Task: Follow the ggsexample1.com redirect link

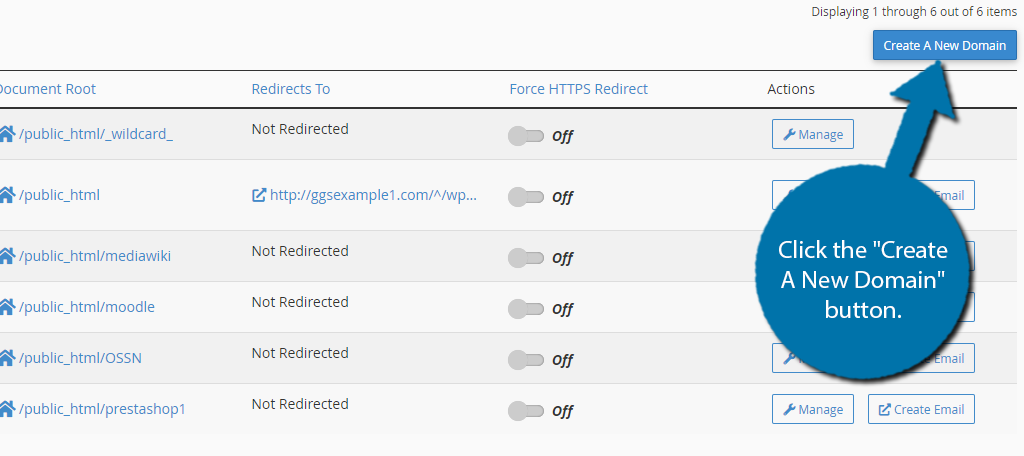Action: pyautogui.click(x=373, y=195)
